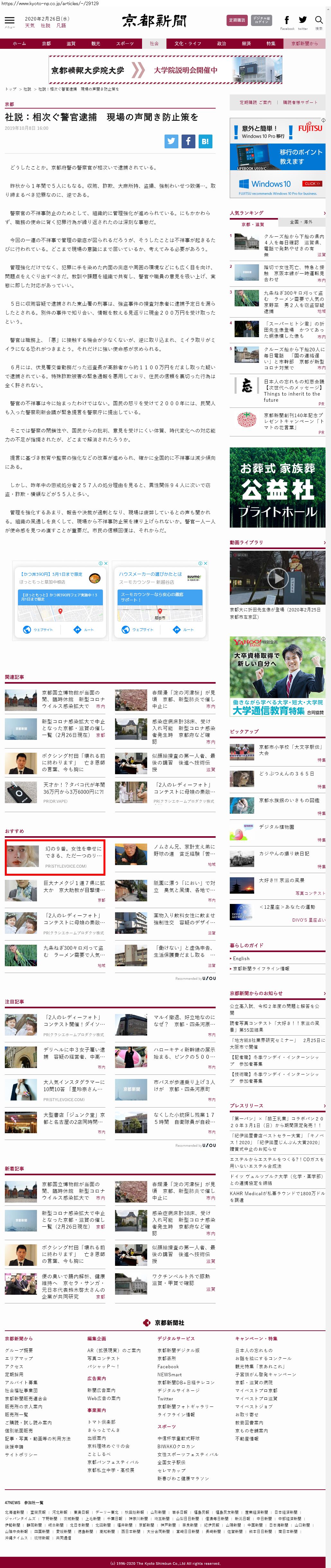Share article with Facebook share button
This screenshot has height=1568, width=331.
tap(188, 141)
